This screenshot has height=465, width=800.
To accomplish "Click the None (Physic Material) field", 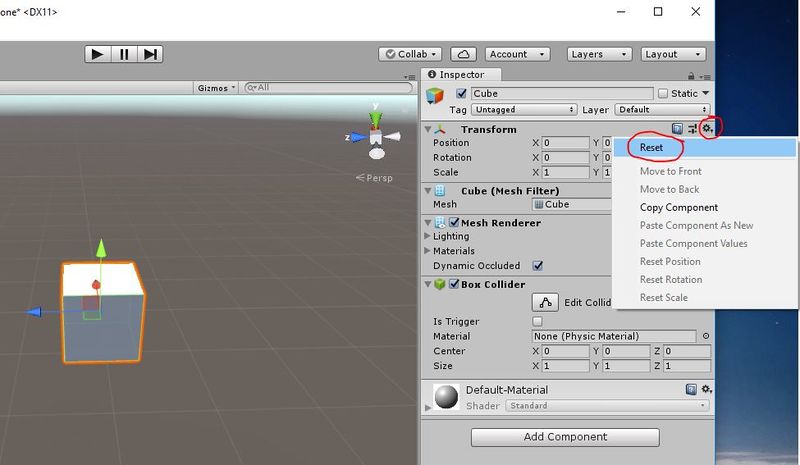I will 614,336.
